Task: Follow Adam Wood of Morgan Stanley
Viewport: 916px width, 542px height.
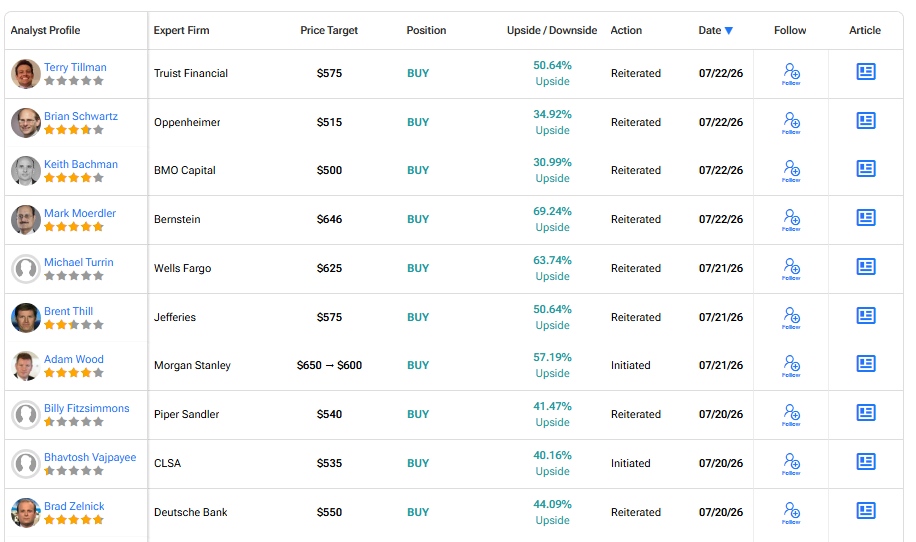Action: tap(792, 366)
